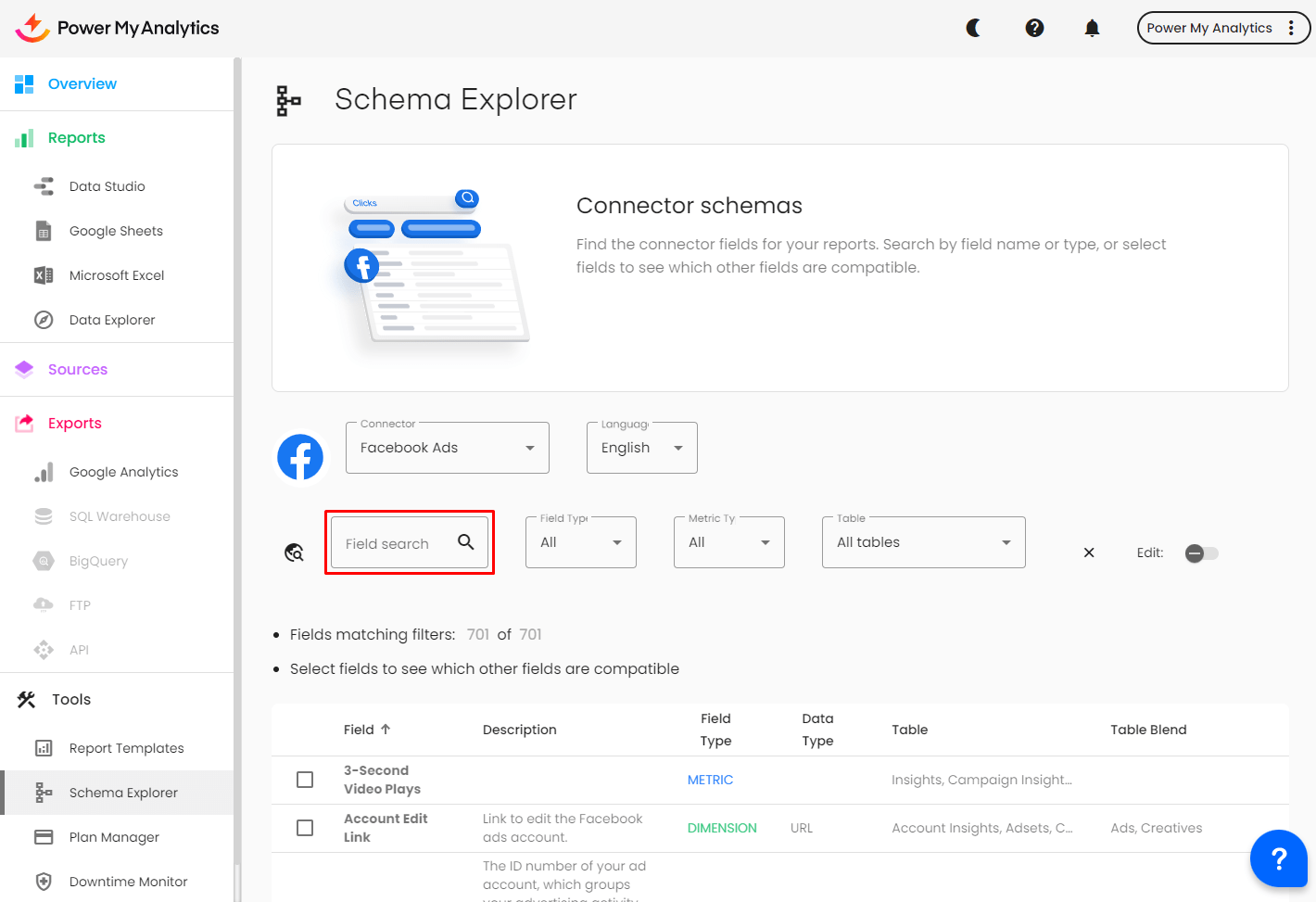Open the Language dropdown

coord(642,448)
